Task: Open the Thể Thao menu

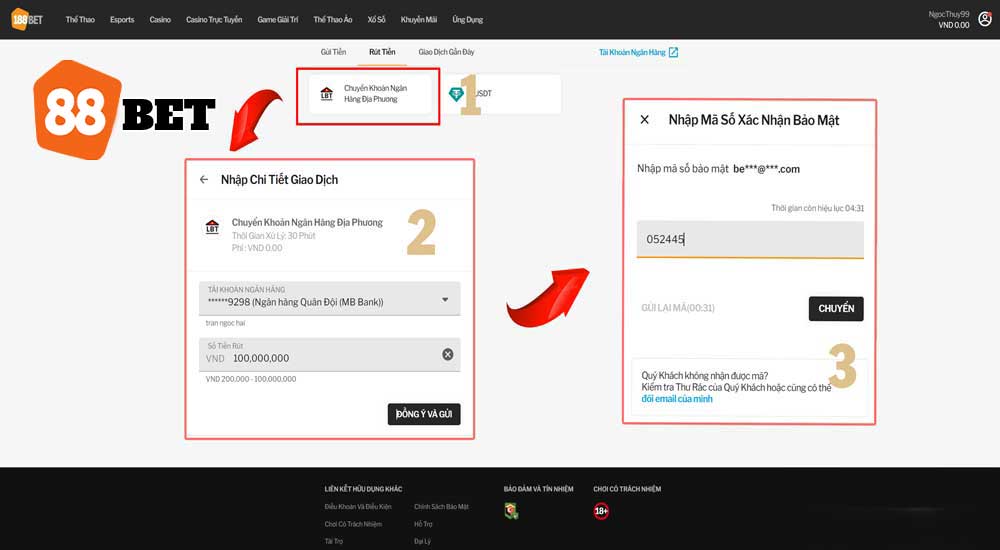Action: 80,20
